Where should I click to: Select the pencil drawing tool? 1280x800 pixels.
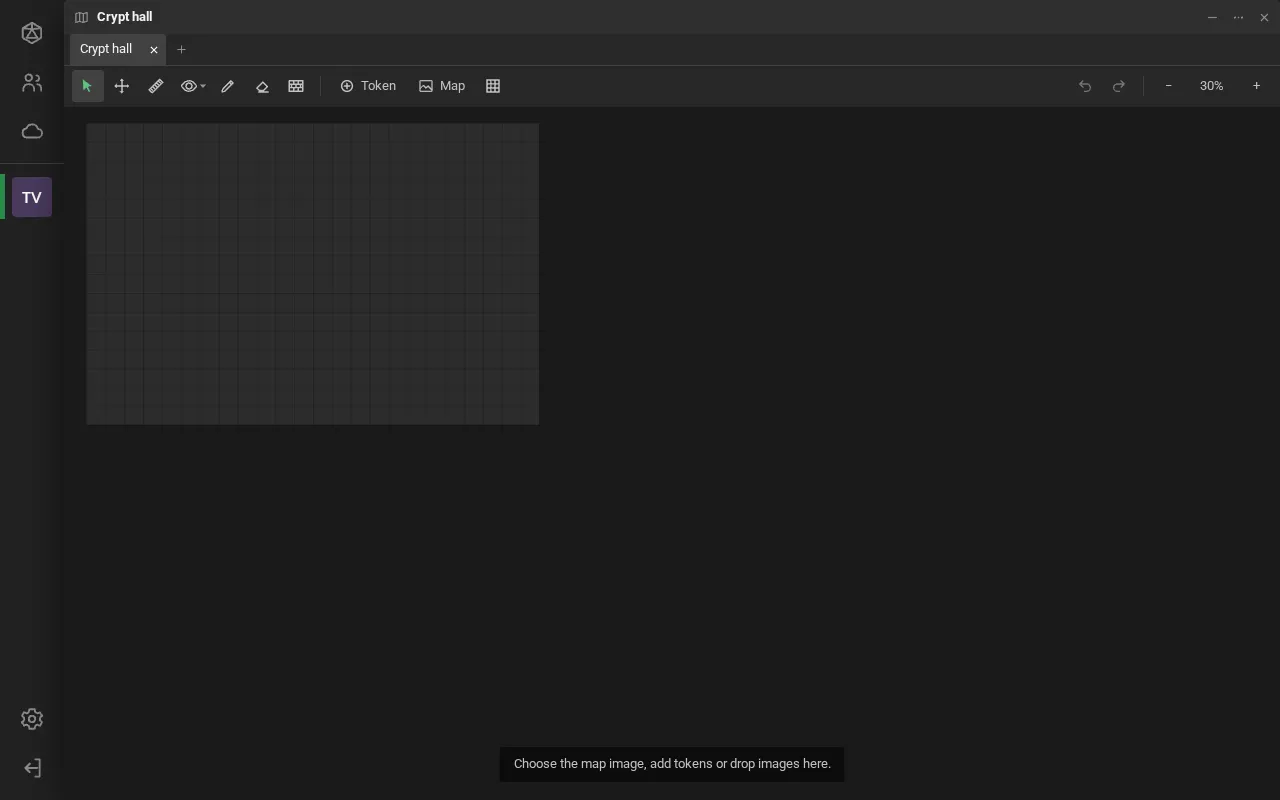point(228,86)
